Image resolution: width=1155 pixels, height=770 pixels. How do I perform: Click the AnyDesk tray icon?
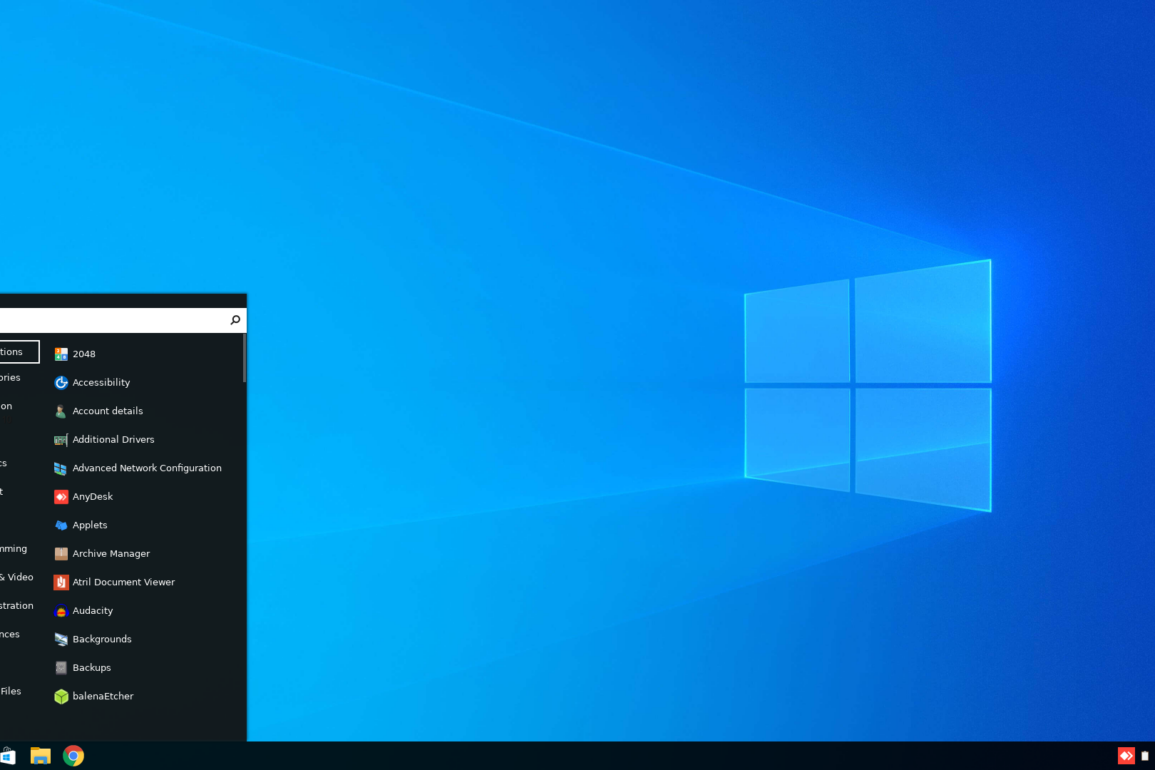click(1126, 756)
